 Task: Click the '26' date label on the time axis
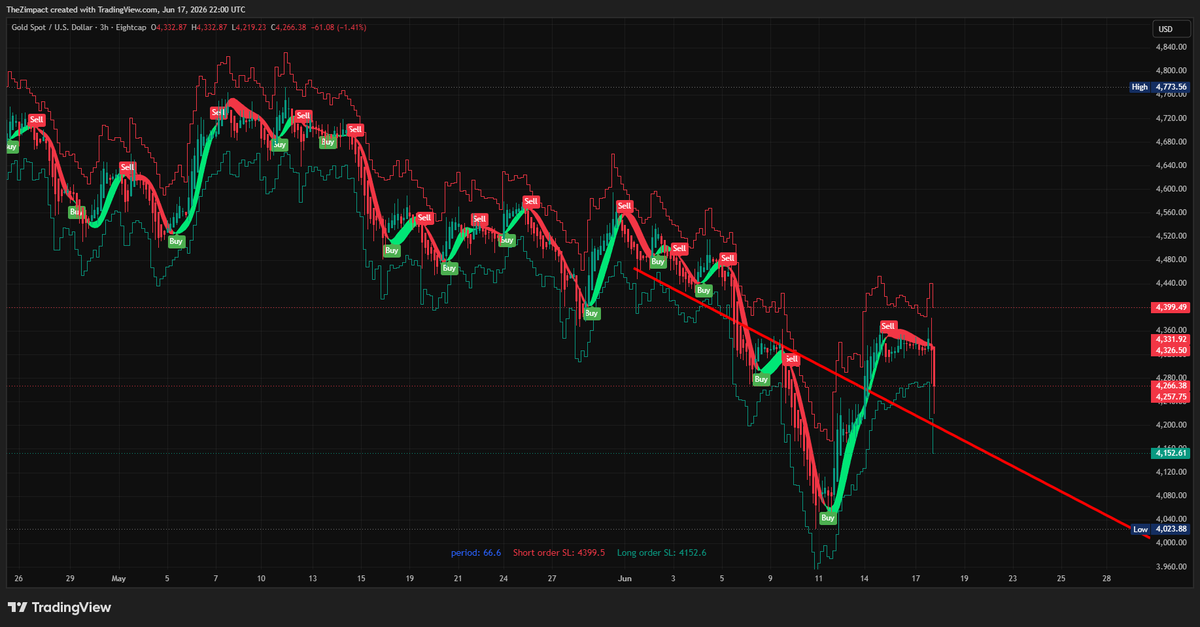pyautogui.click(x=18, y=578)
